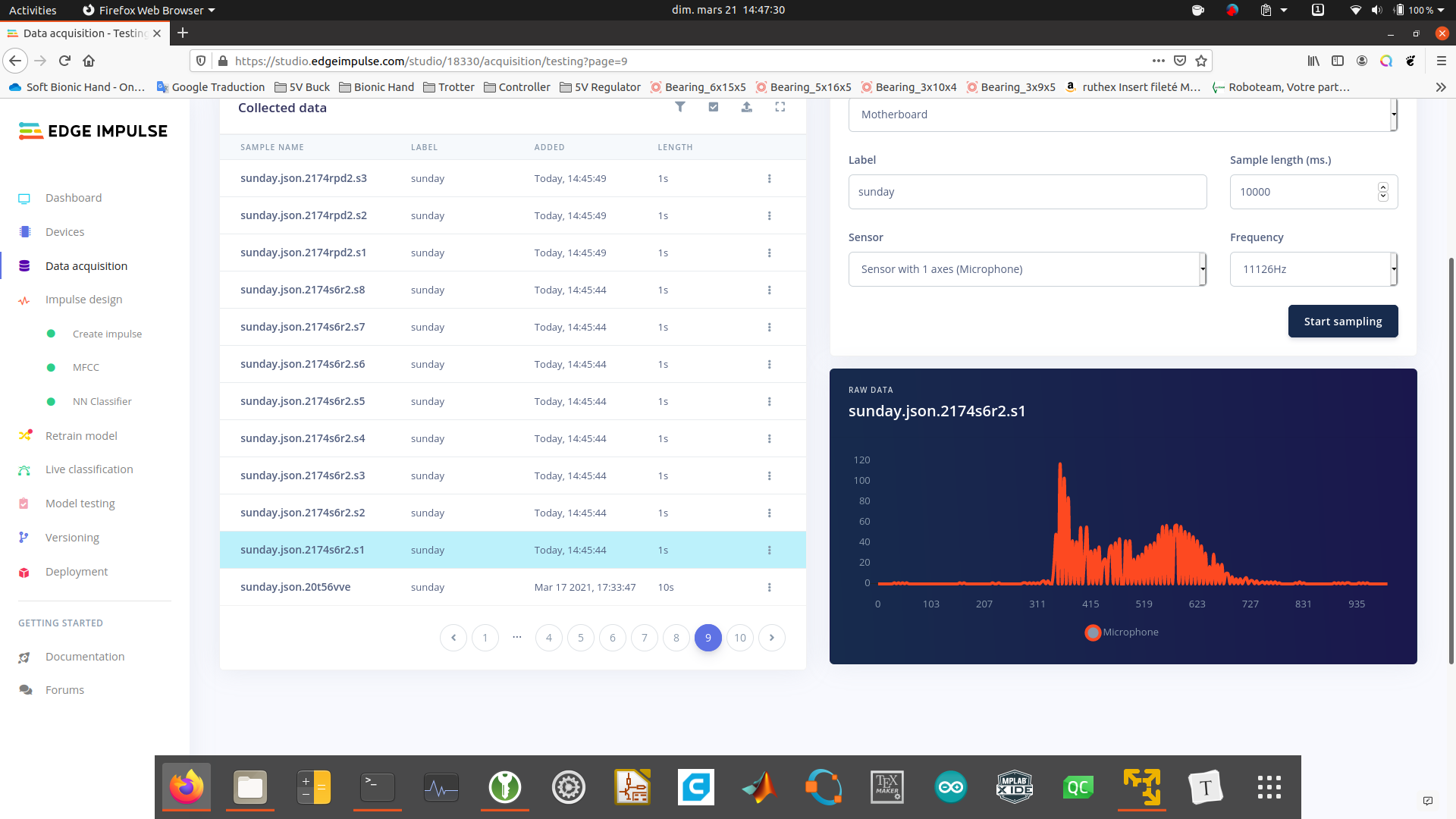Open Create impulse sub-item
This screenshot has height=819, width=1456.
click(107, 334)
